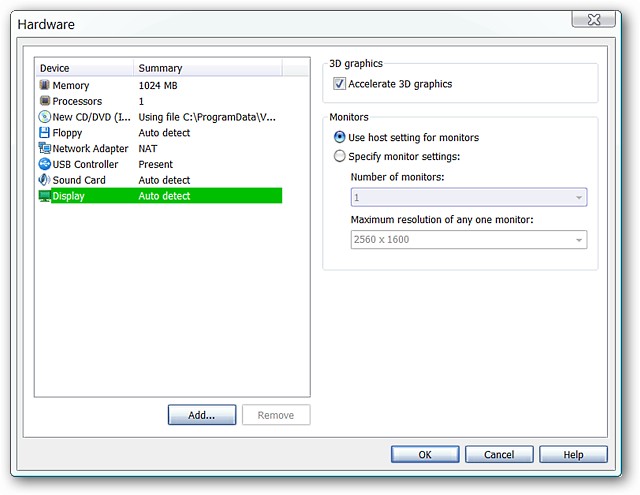Screen dimensions: 640x495
Task: Click the USB Controller icon
Action: [x=44, y=164]
